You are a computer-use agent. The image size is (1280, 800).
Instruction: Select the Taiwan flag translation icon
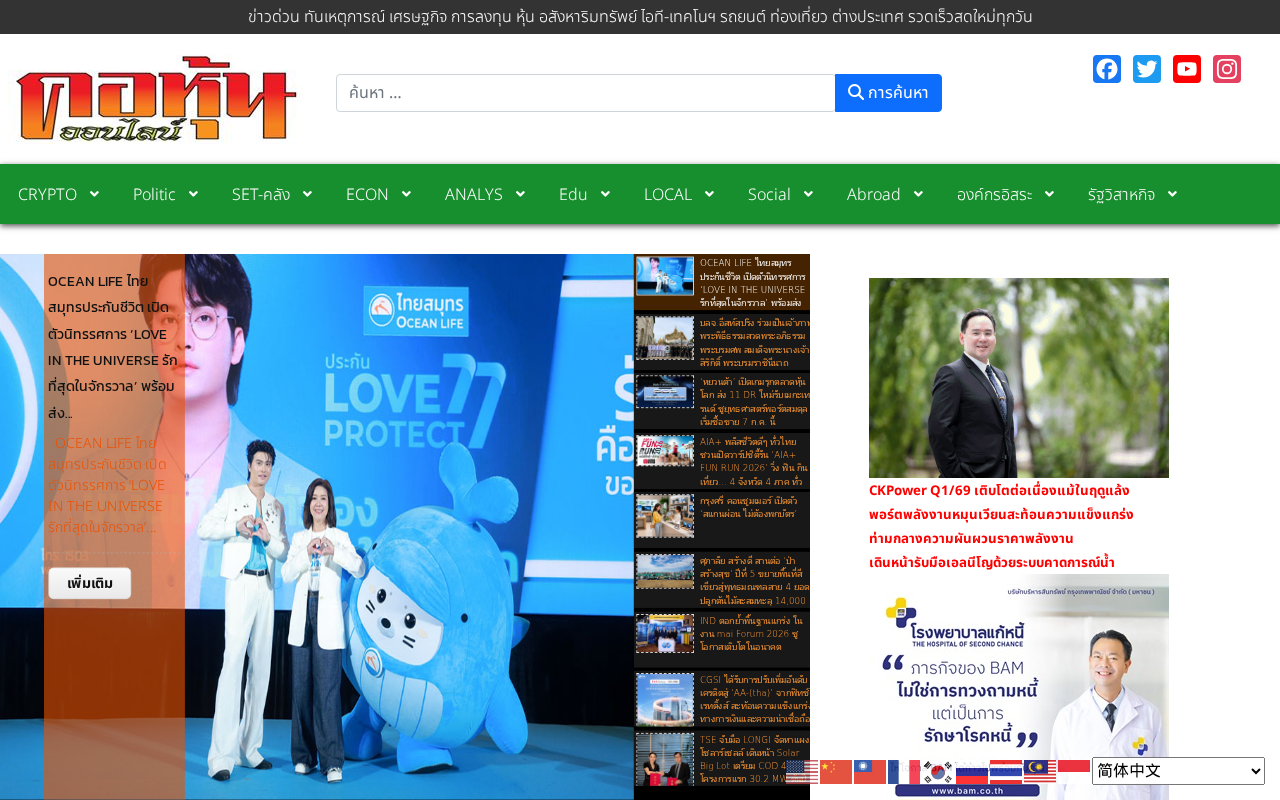pyautogui.click(x=870, y=771)
